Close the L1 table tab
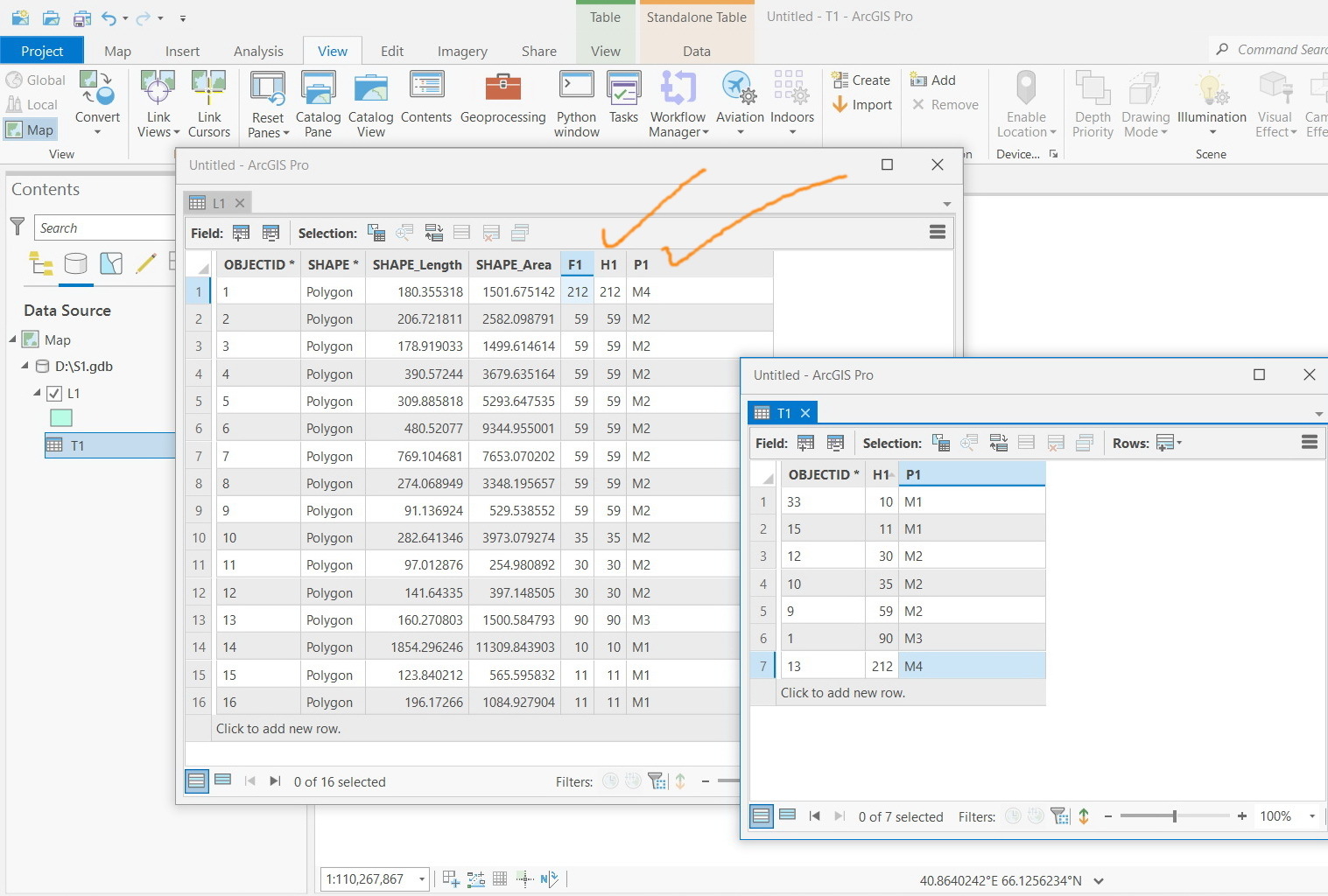Image resolution: width=1328 pixels, height=896 pixels. coord(240,202)
